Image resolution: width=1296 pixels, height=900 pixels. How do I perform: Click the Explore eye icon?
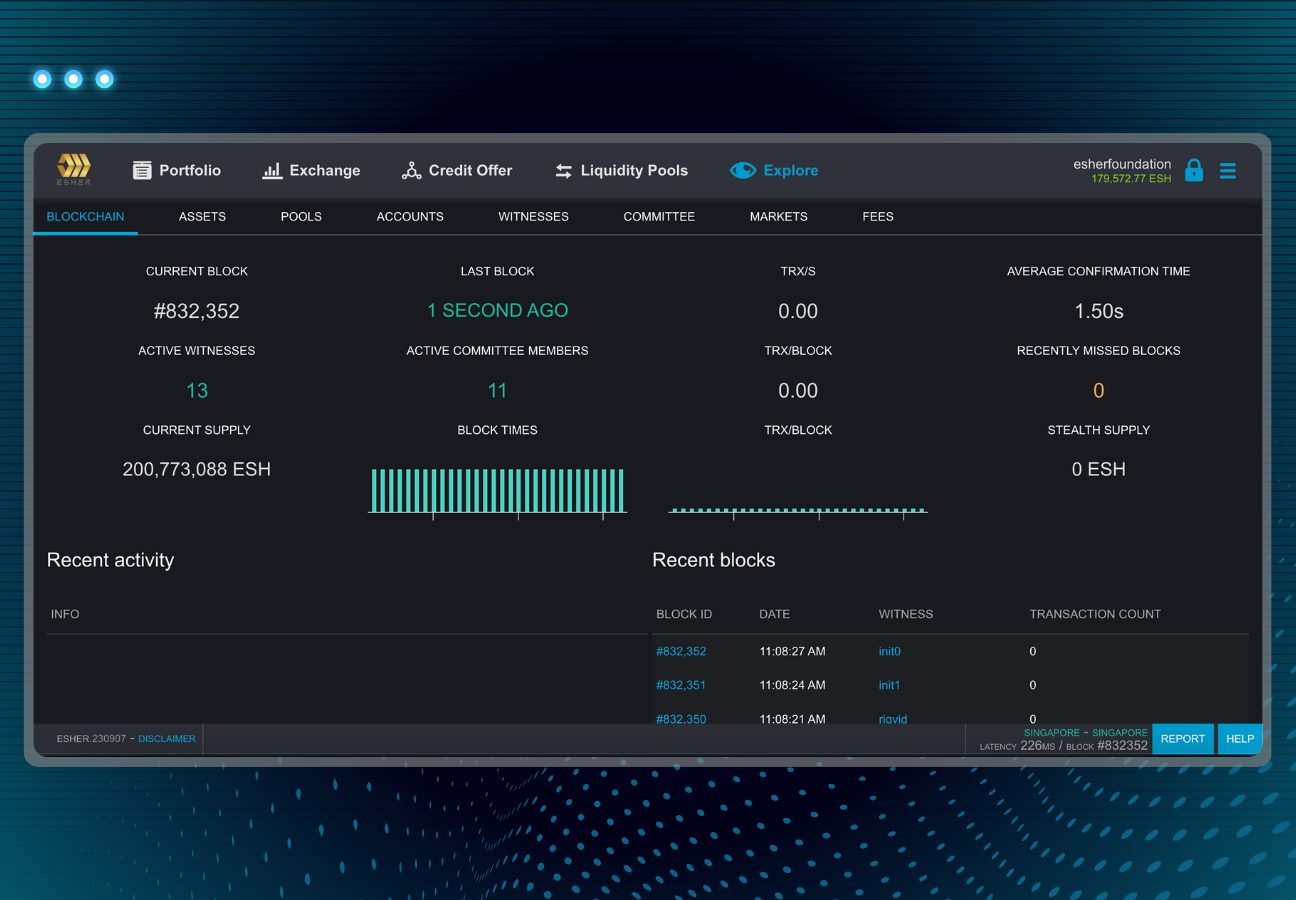[x=743, y=170]
